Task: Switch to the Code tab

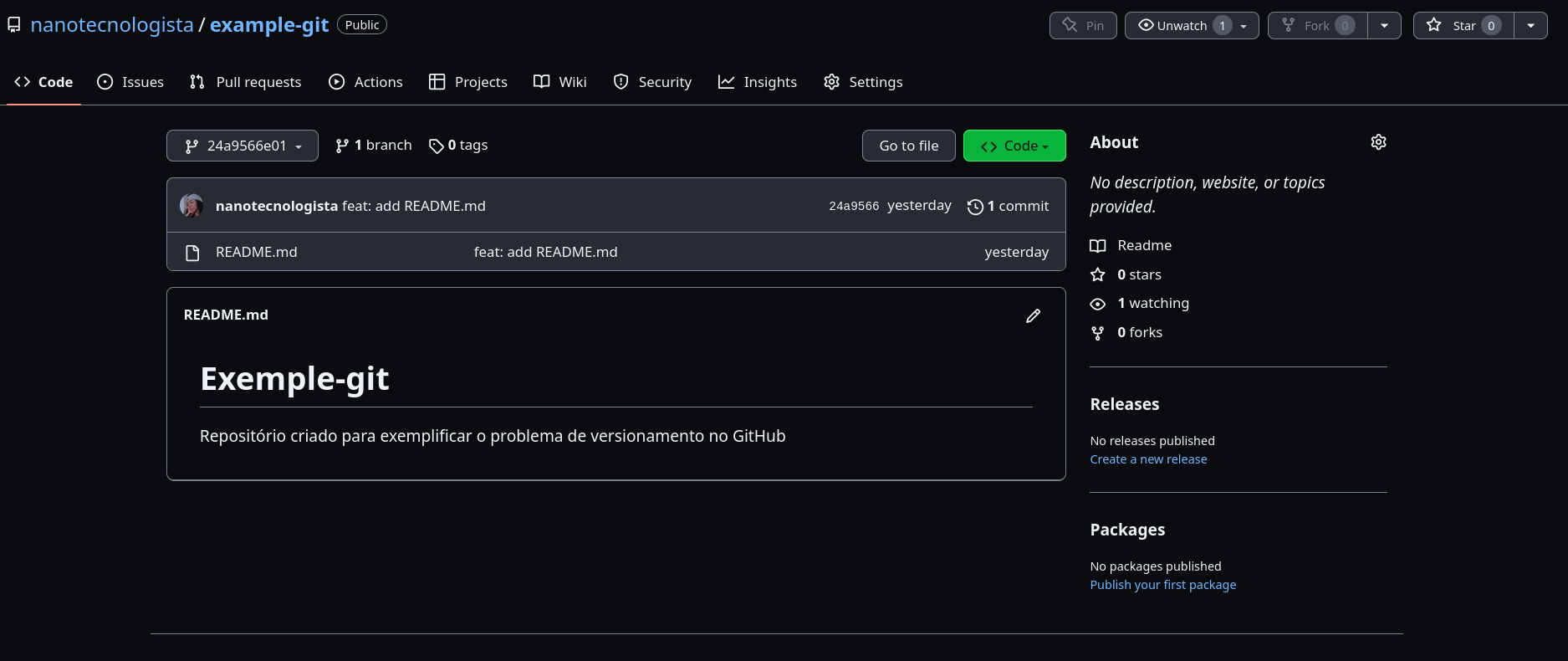Action: coord(43,82)
